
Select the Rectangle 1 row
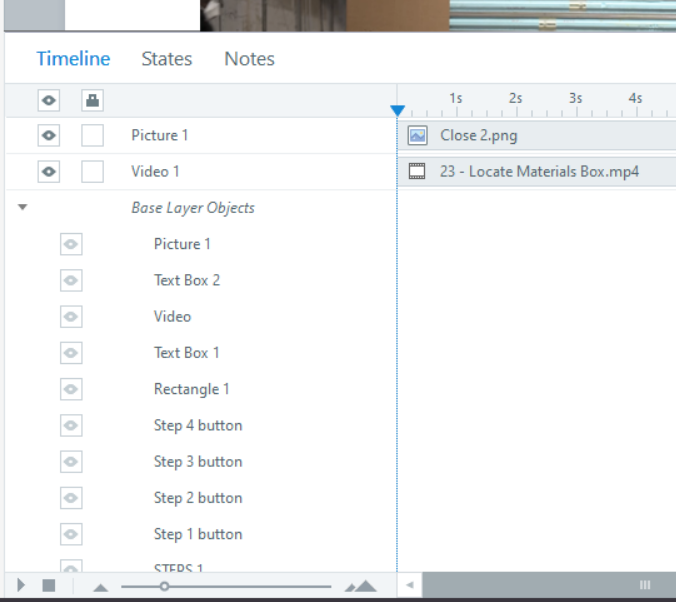point(191,389)
